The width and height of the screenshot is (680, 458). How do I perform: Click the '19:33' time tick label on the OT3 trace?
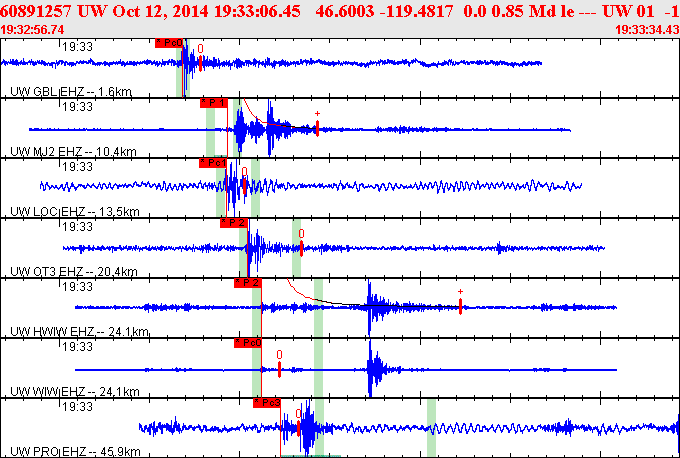point(78,226)
